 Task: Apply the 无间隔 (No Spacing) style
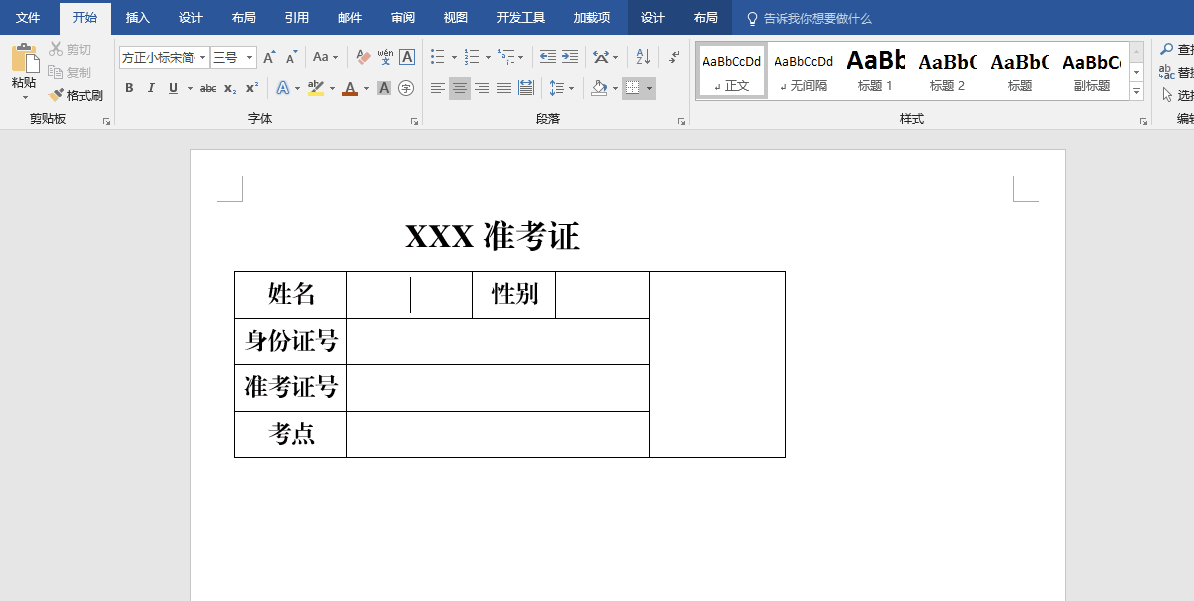[803, 71]
